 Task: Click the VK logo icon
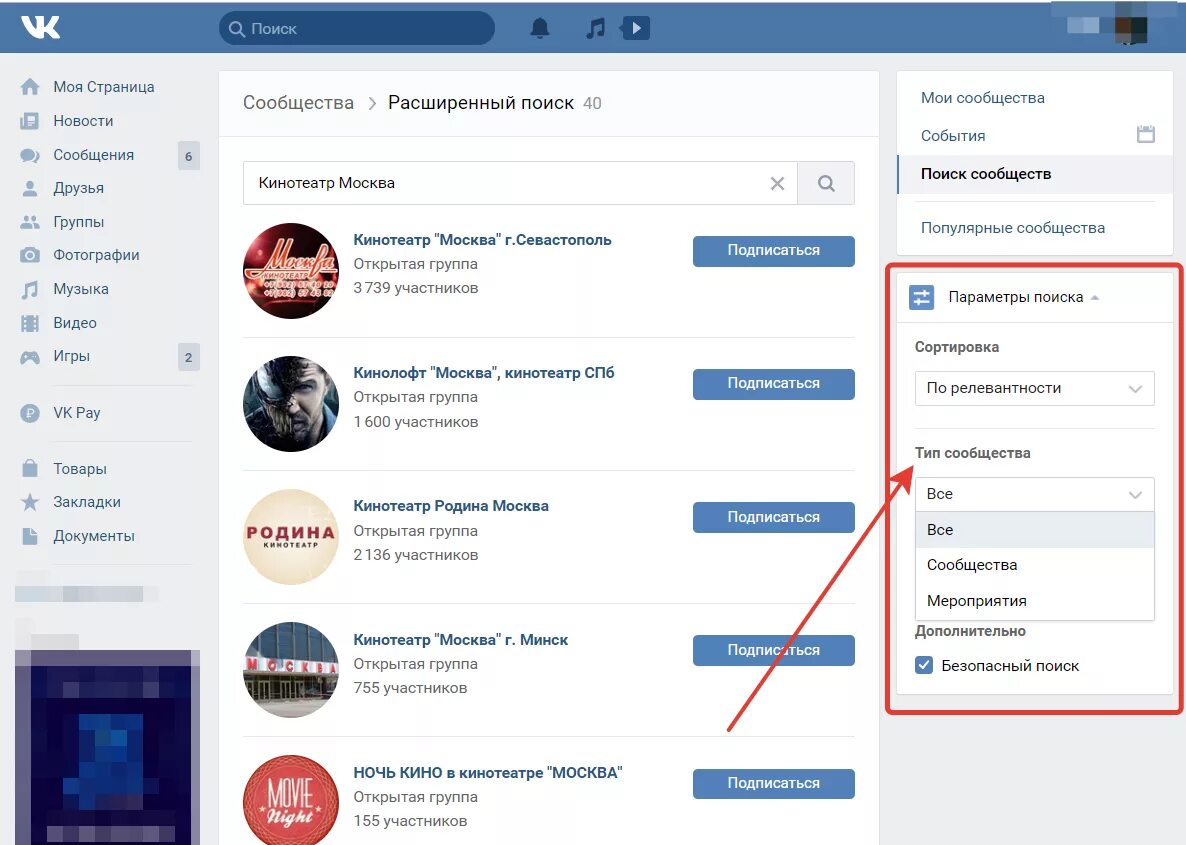click(x=40, y=28)
